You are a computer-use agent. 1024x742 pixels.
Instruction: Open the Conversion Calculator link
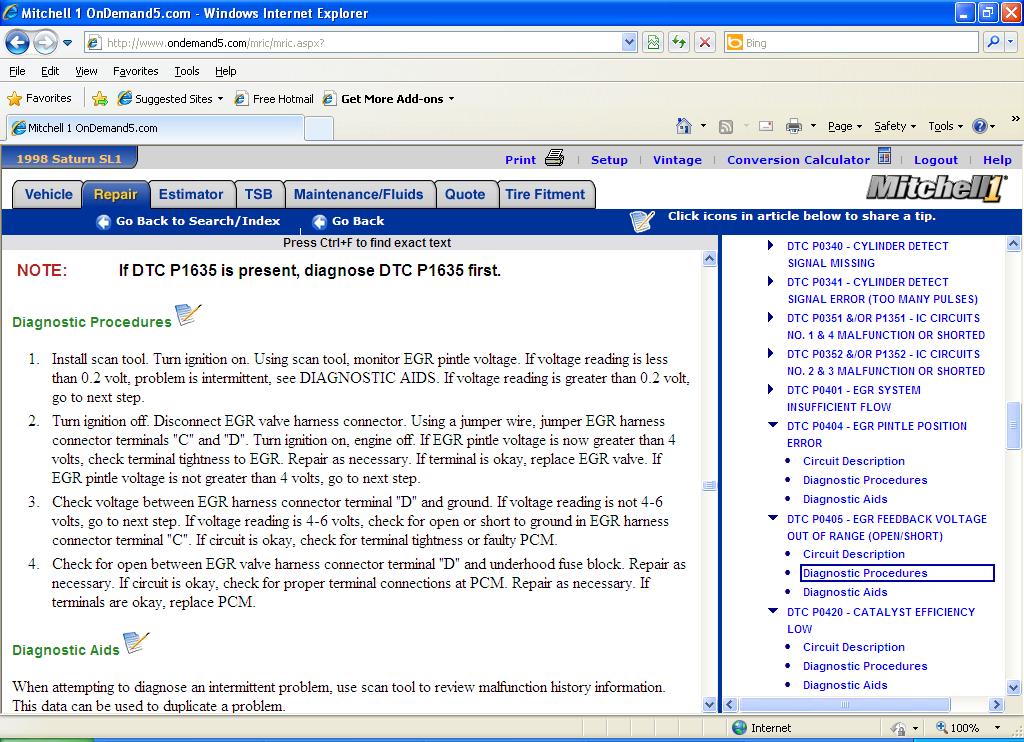click(x=798, y=160)
